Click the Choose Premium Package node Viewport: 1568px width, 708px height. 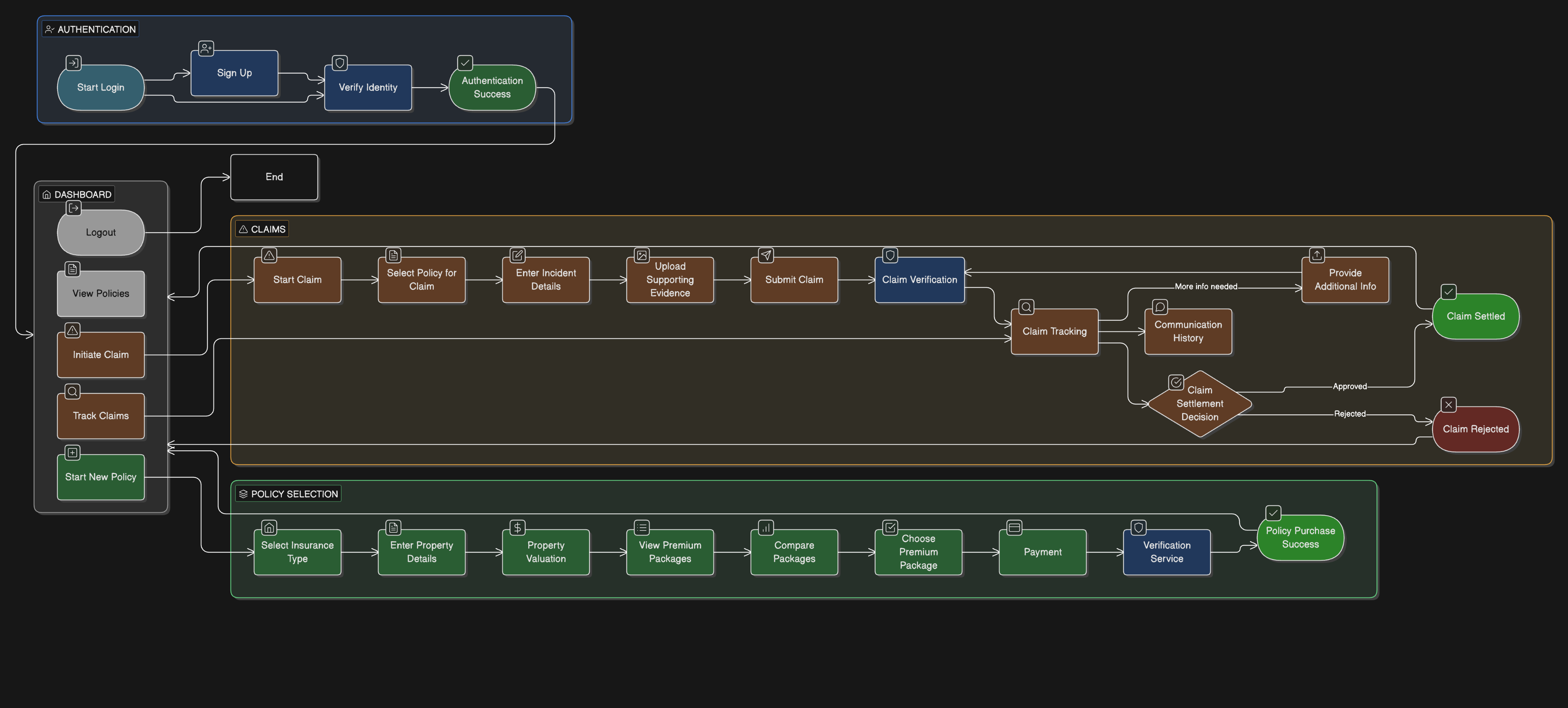(x=918, y=552)
